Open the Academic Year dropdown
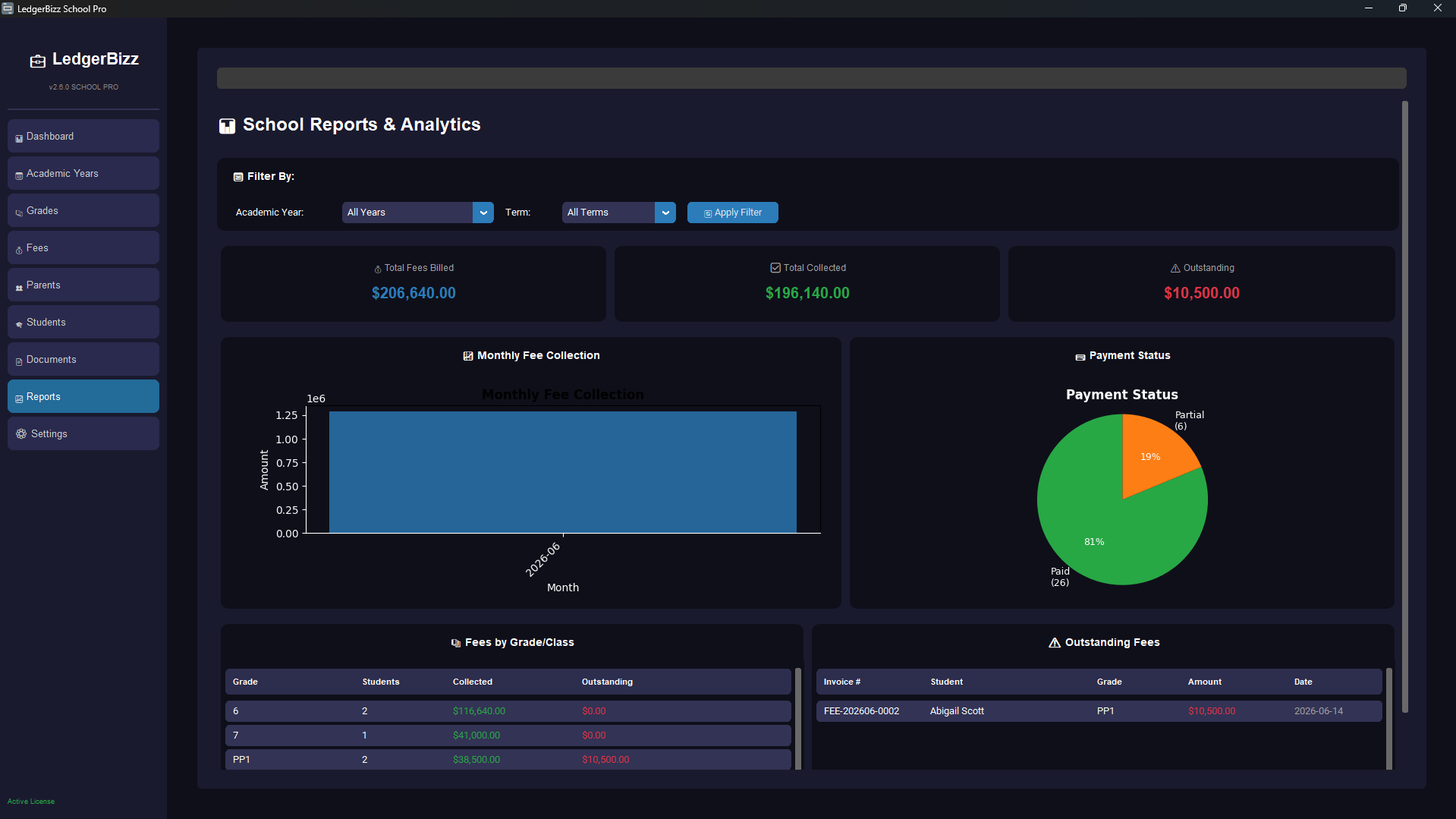This screenshot has width=1456, height=819. pos(417,213)
